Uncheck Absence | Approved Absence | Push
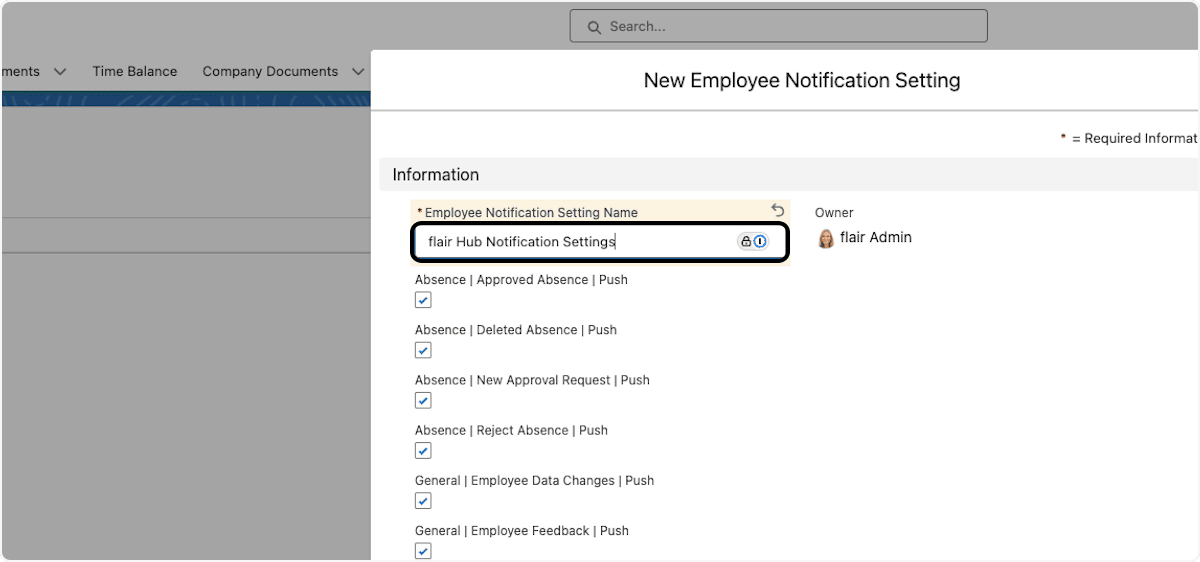 click(423, 300)
